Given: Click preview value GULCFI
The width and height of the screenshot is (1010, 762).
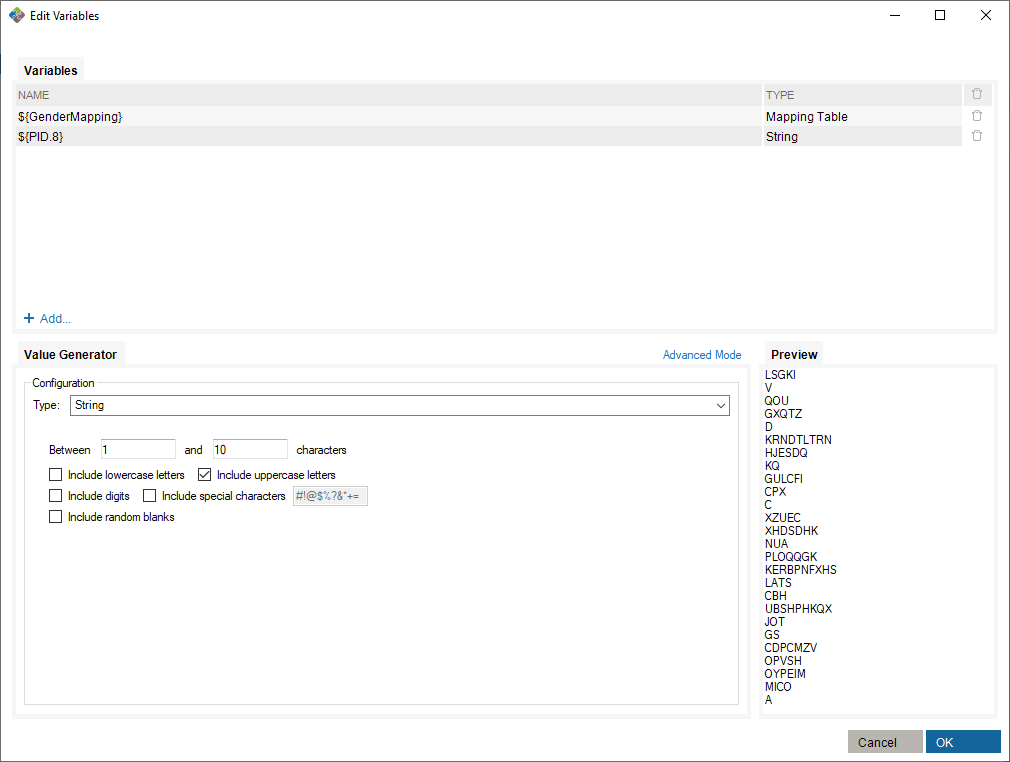Looking at the screenshot, I should (783, 479).
